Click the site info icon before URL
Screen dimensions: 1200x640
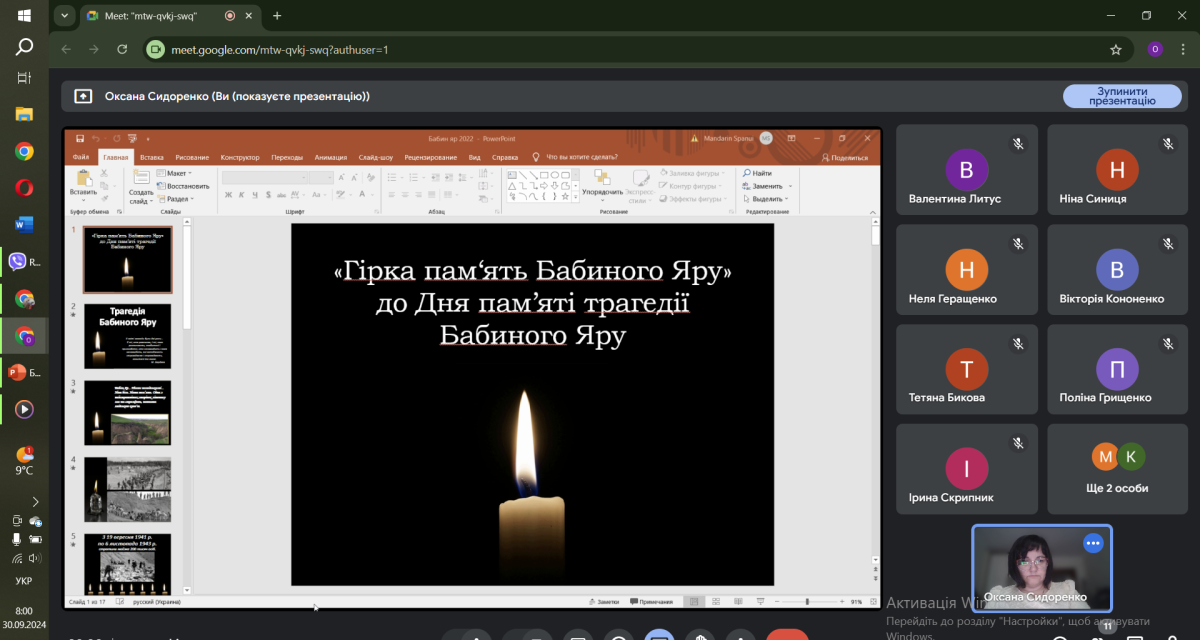click(155, 49)
